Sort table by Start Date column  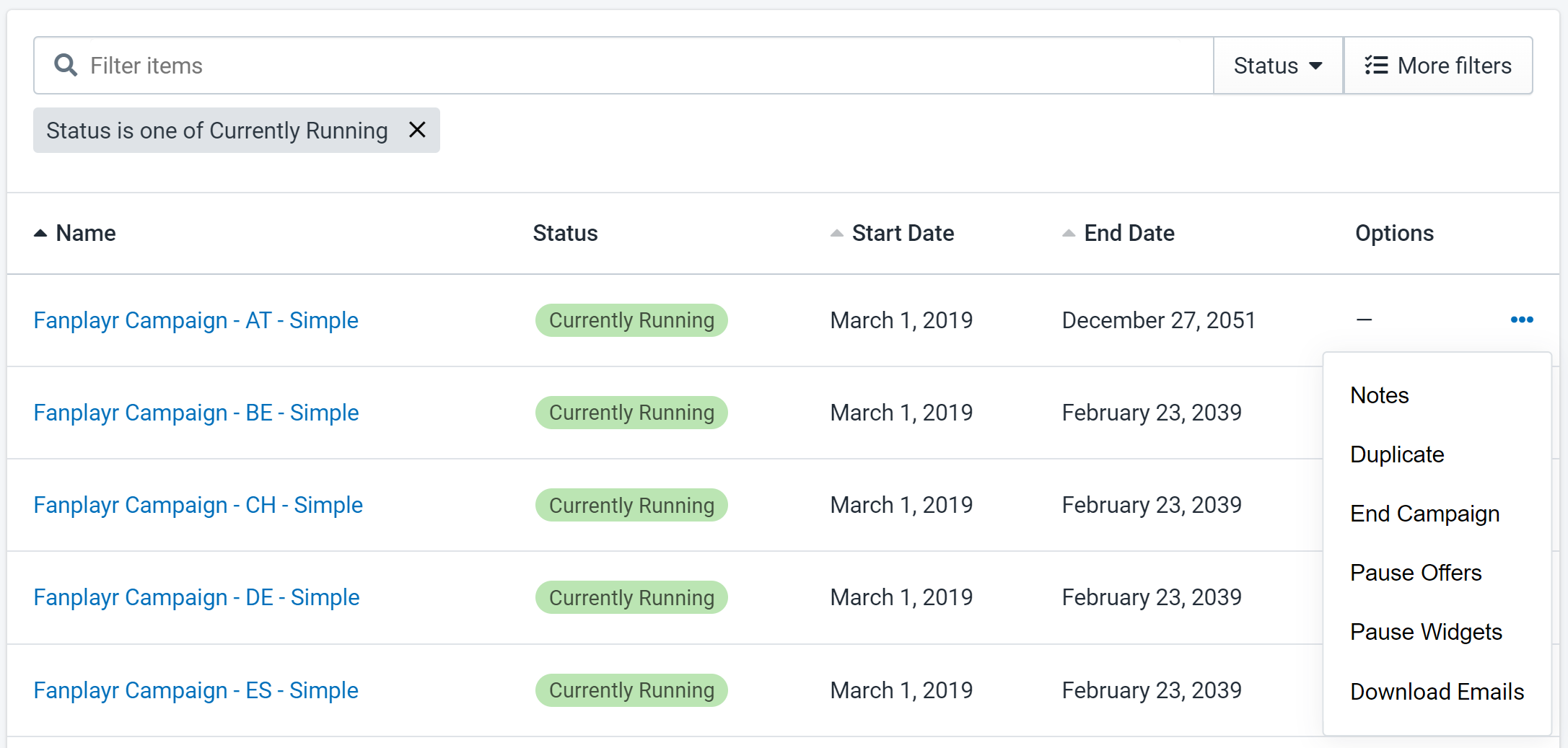click(893, 233)
